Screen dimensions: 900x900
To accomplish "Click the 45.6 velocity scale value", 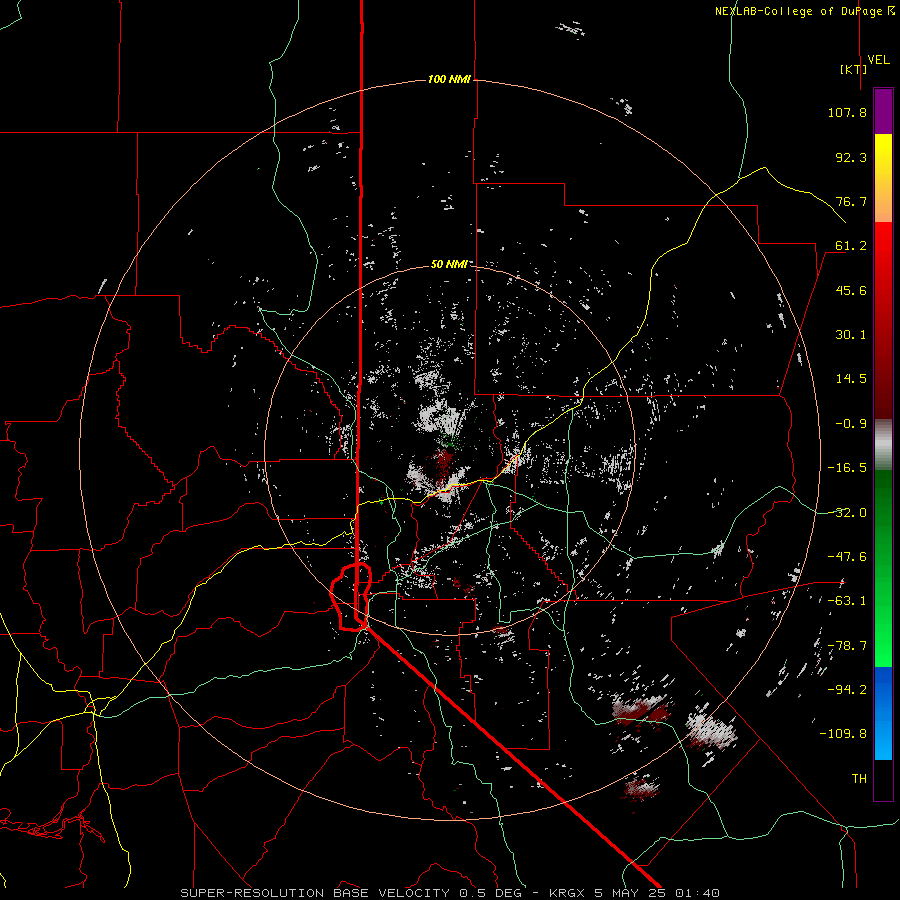I will point(851,290).
